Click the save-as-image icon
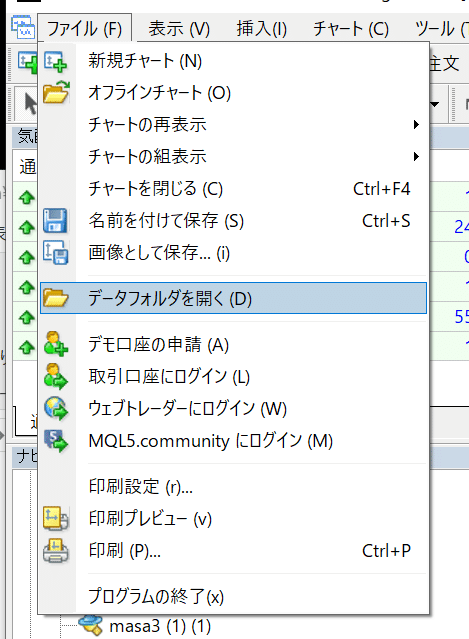Image resolution: width=469 pixels, height=639 pixels. [x=56, y=252]
